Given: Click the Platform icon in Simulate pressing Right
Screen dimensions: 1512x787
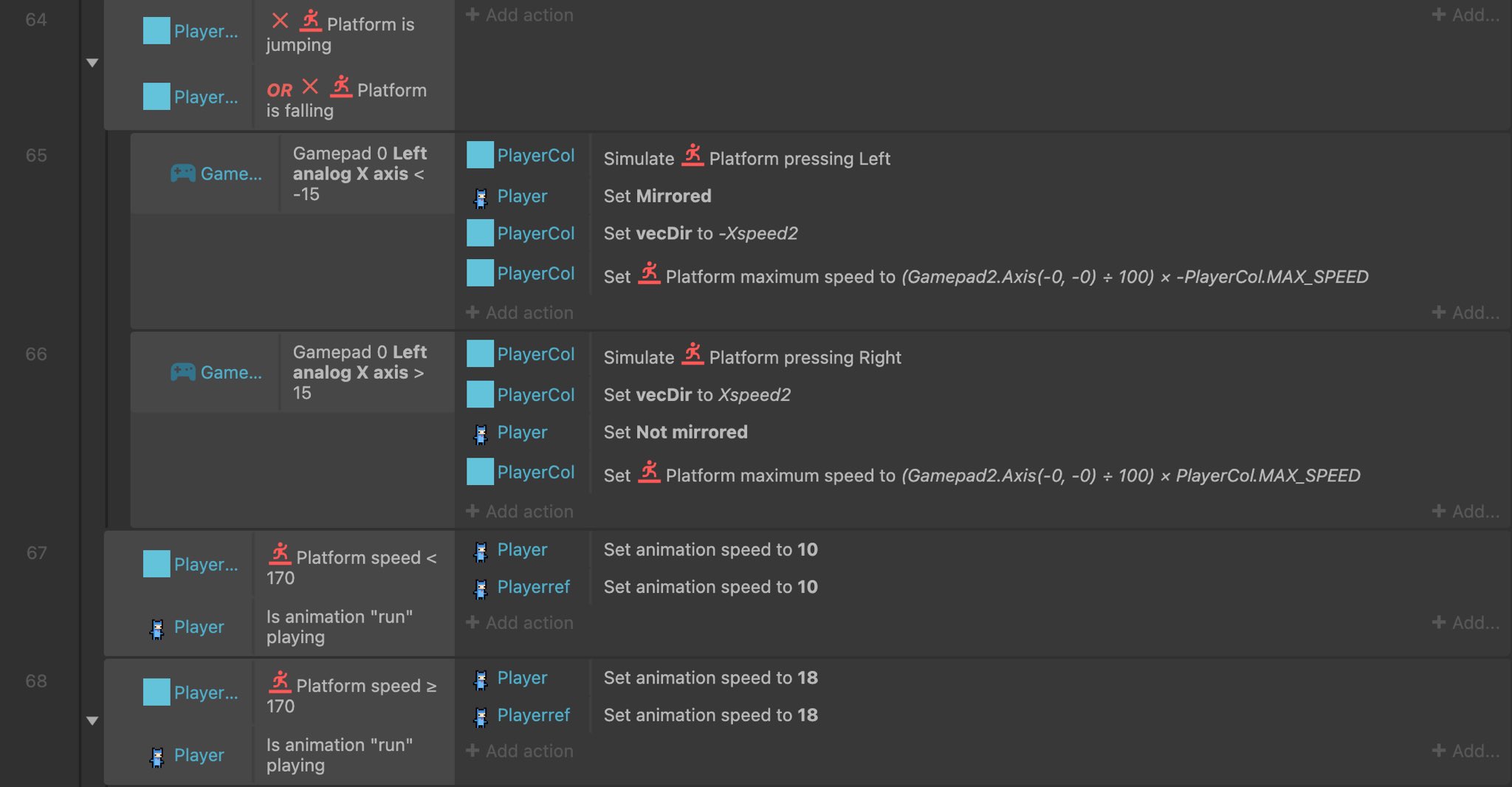Looking at the screenshot, I should click(x=693, y=354).
